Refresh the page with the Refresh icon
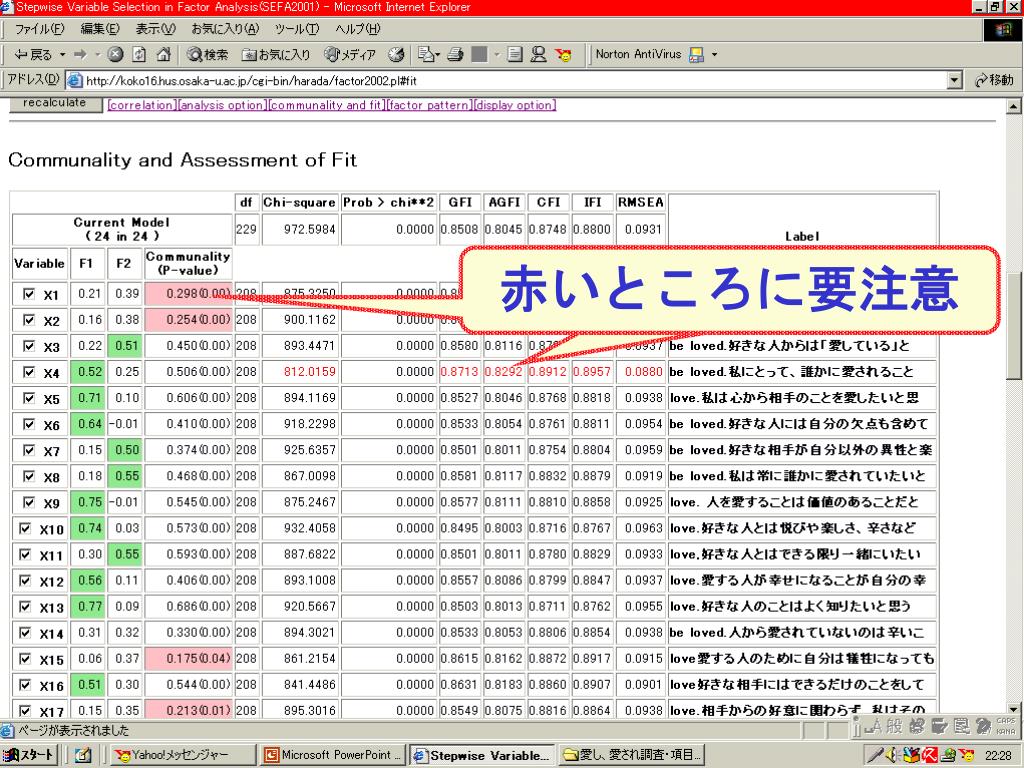 pyautogui.click(x=139, y=55)
